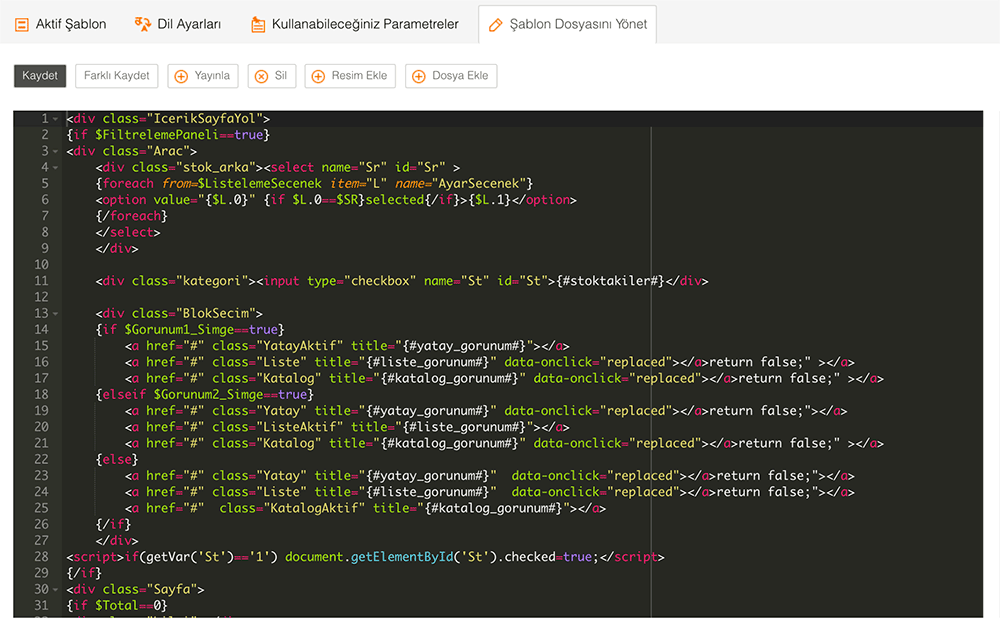Select Şablon Dosyasını Yönet tab
1000x632 pixels.
pos(567,24)
